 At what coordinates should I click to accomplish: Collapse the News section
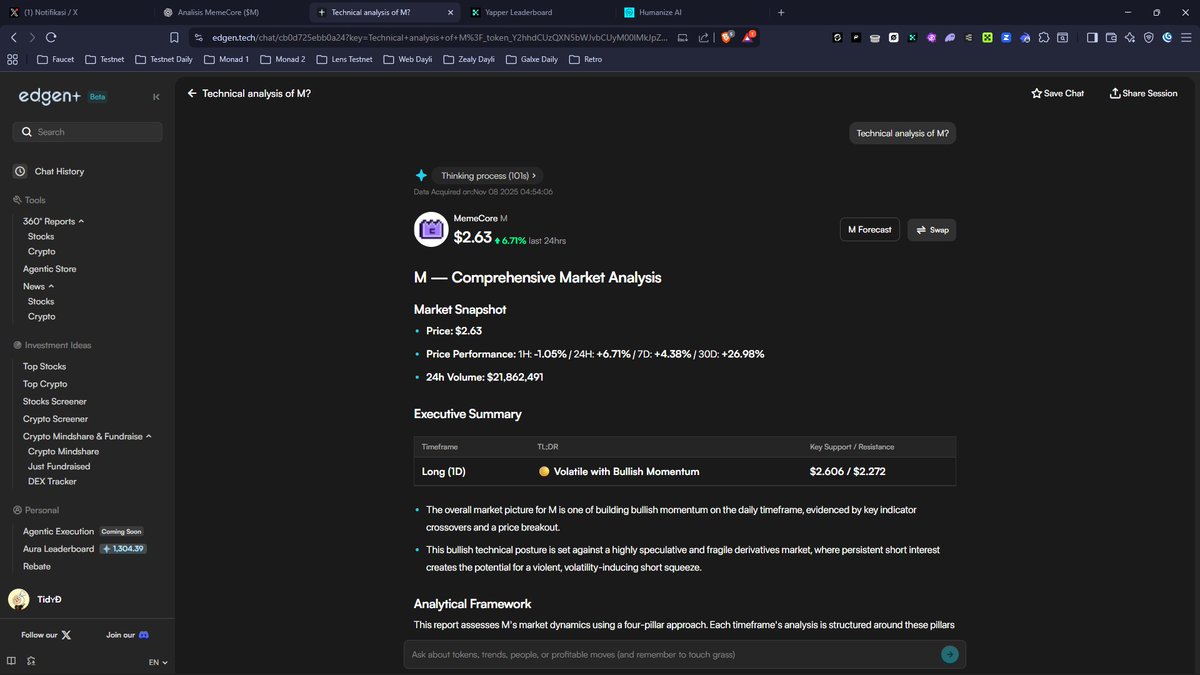coord(38,286)
